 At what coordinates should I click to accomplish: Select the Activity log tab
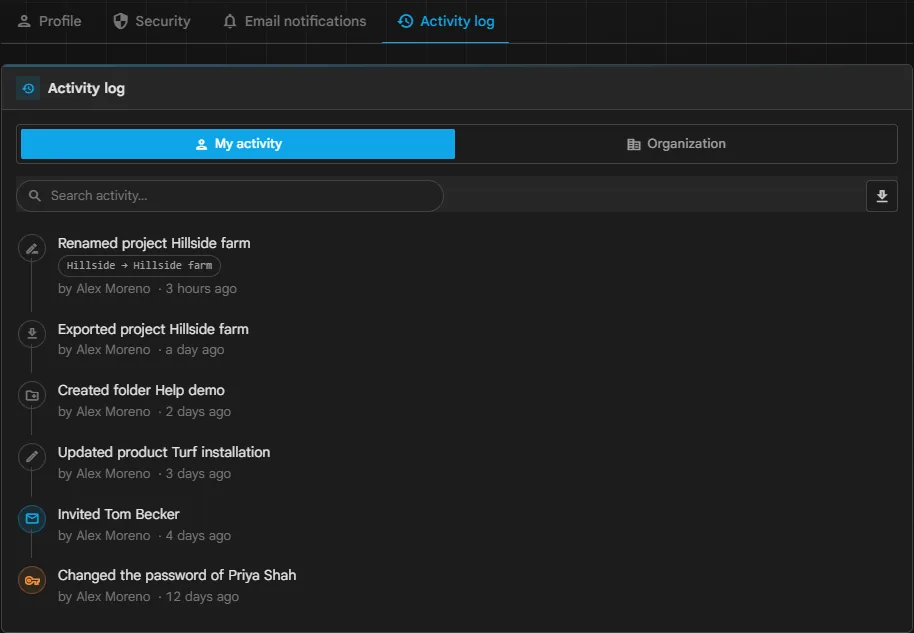point(445,22)
